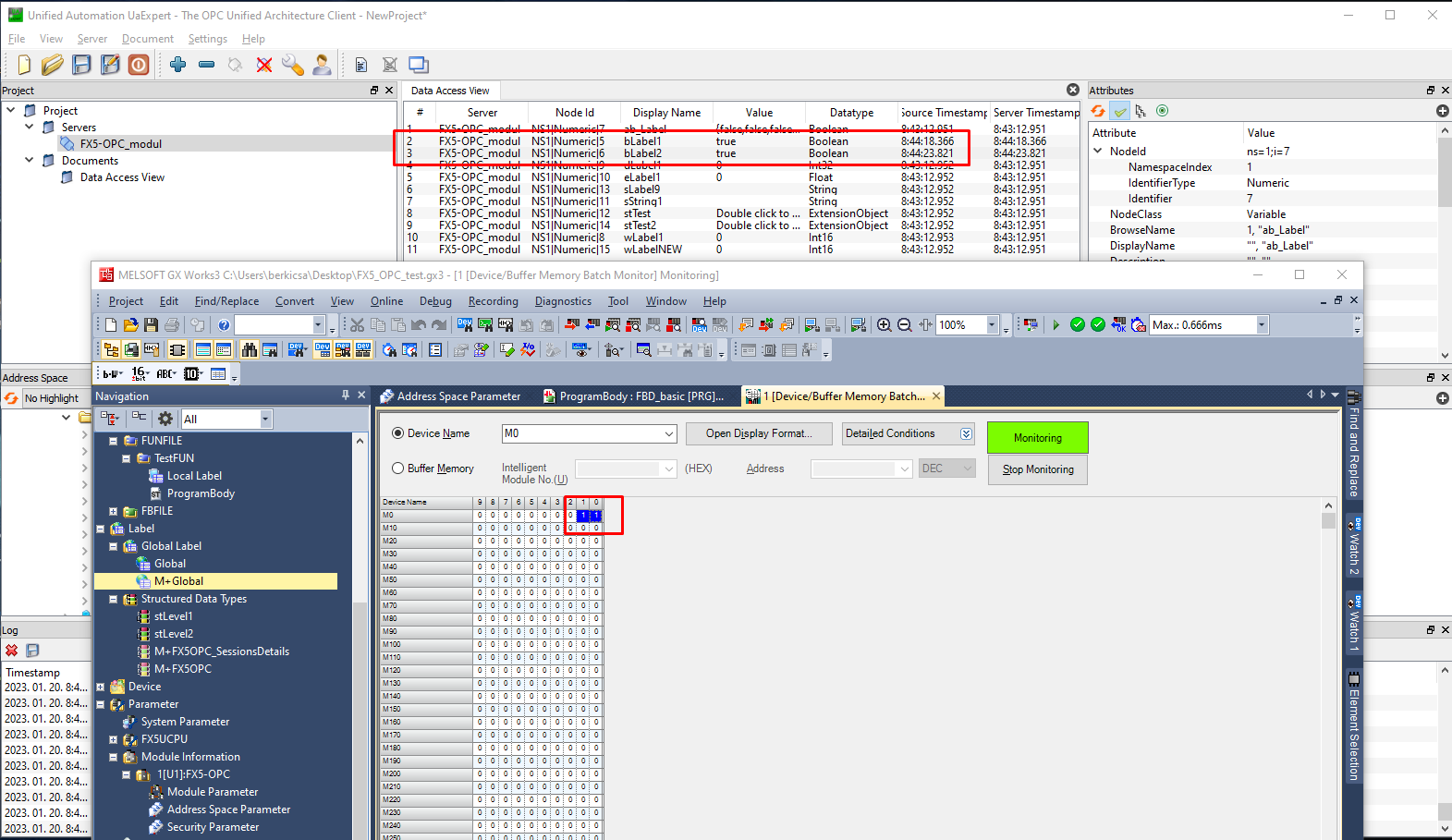Click the red X Disconnect Server icon
This screenshot has height=840, width=1452.
point(264,65)
